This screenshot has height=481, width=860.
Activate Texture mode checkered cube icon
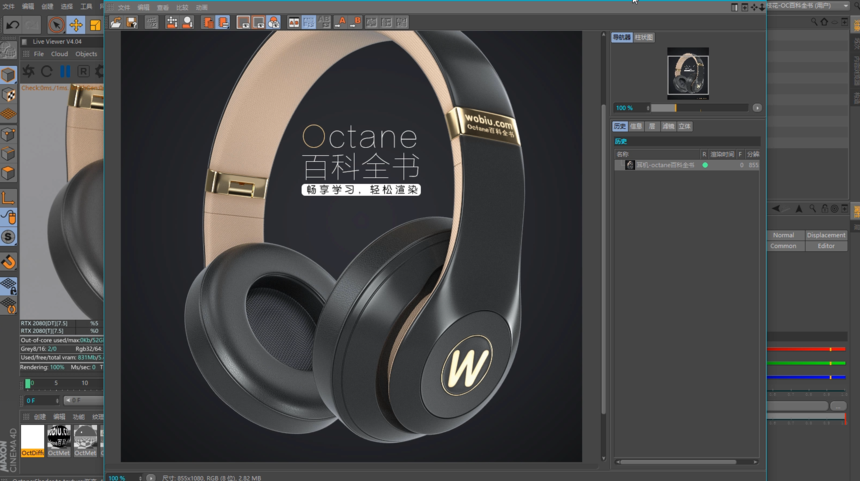click(x=8, y=94)
